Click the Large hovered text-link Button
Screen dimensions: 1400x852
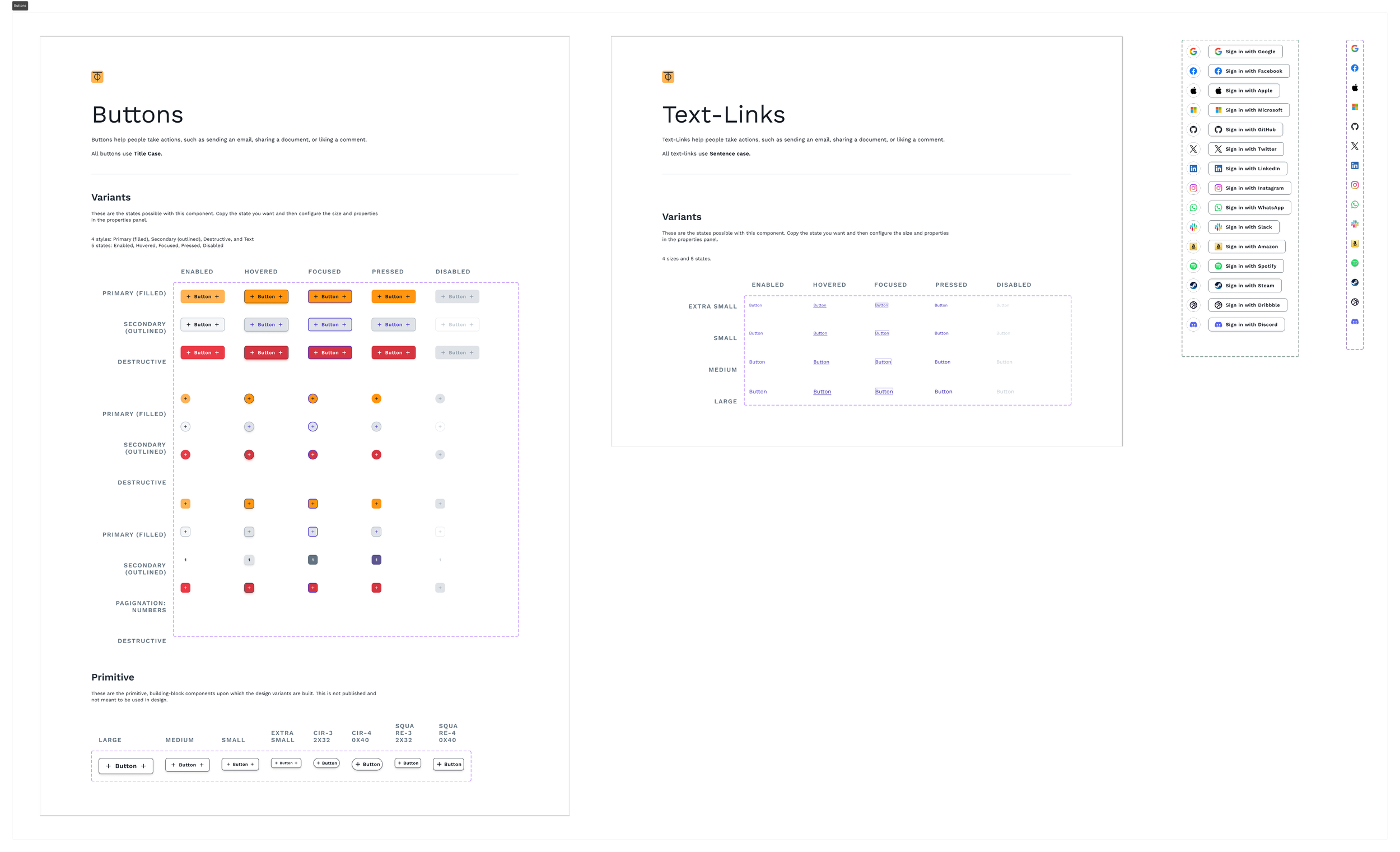pos(822,392)
